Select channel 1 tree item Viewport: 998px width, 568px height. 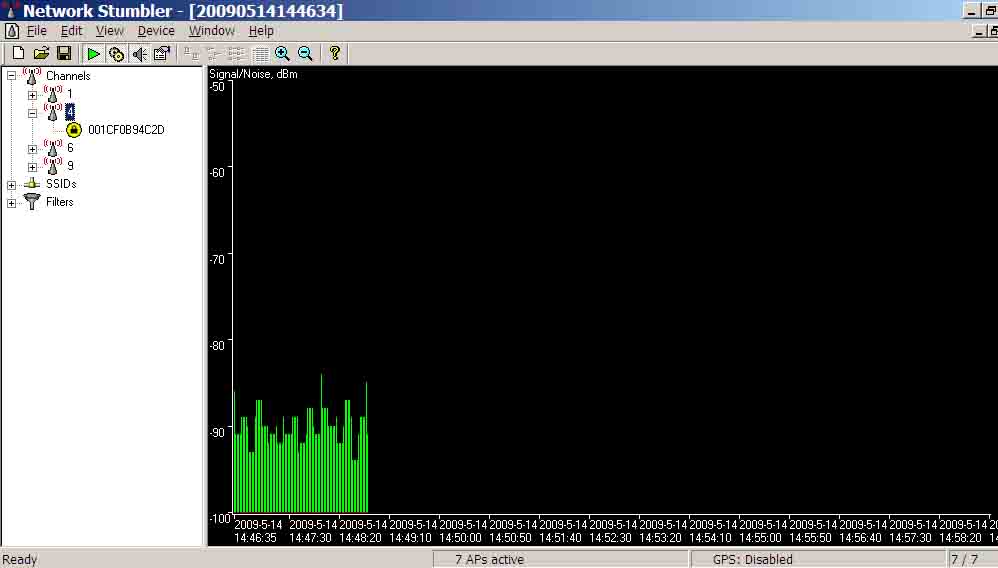(70, 94)
